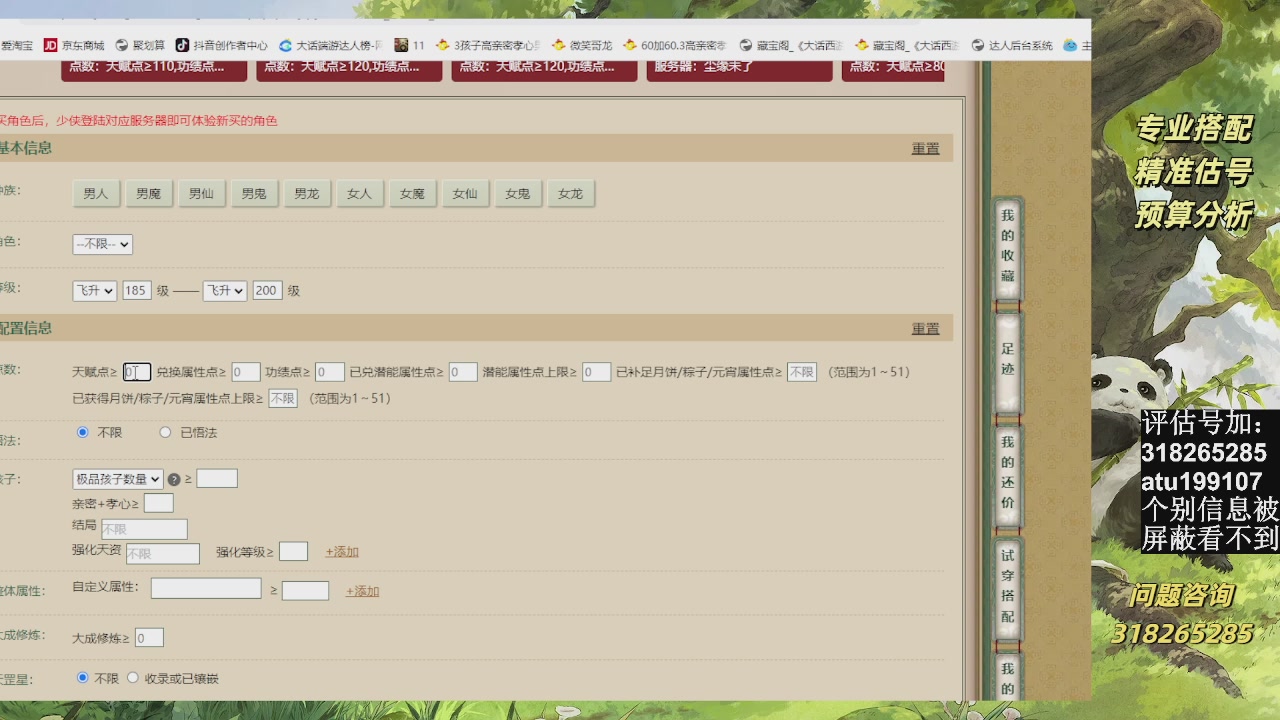Focus the 大成修炼 input field

(149, 638)
